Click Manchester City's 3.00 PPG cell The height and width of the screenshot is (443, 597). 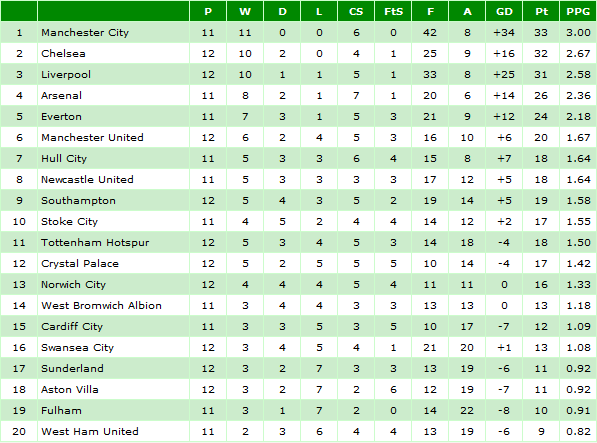tap(578, 33)
